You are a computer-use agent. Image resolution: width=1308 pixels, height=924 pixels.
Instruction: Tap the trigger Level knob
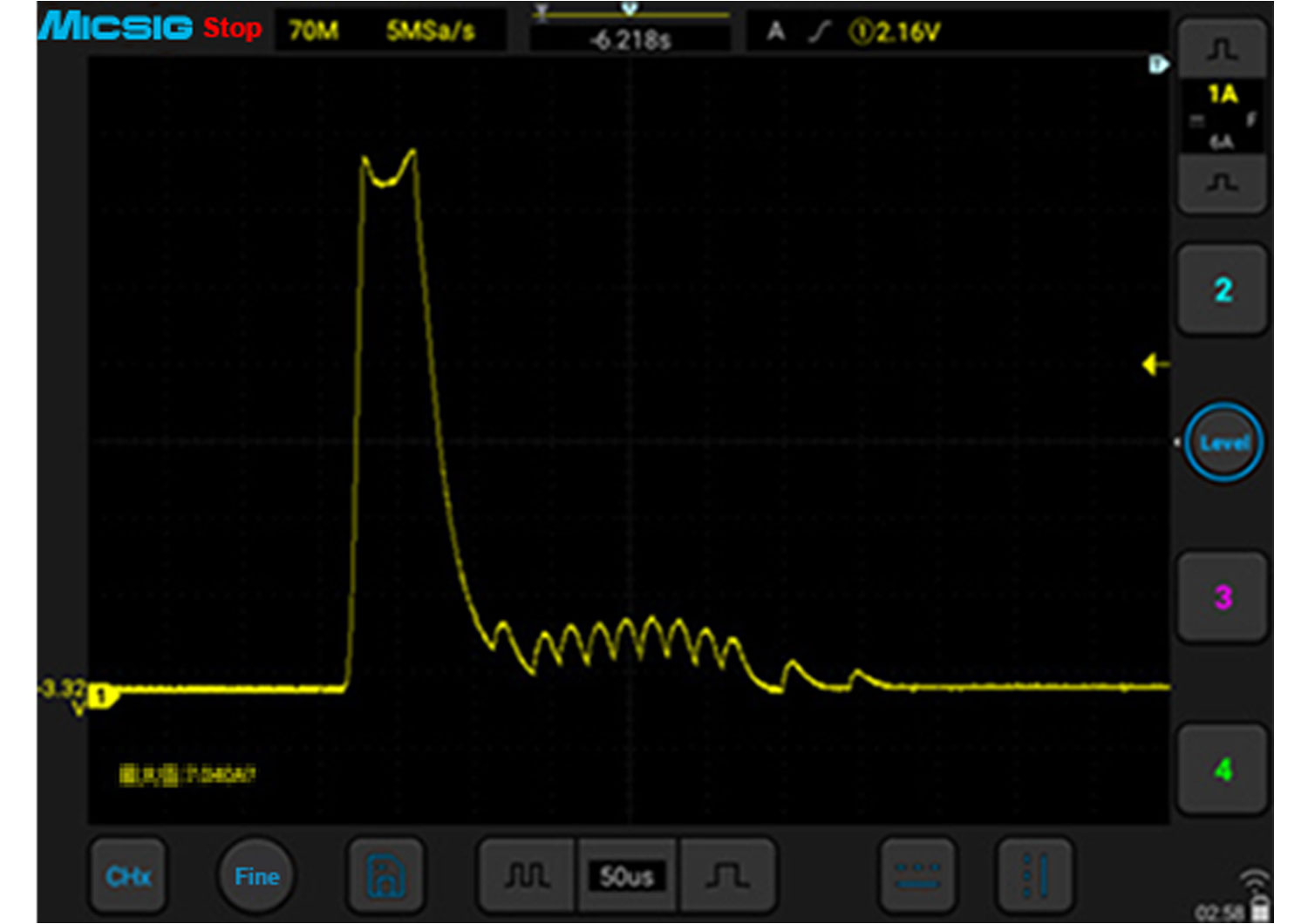(x=1223, y=443)
